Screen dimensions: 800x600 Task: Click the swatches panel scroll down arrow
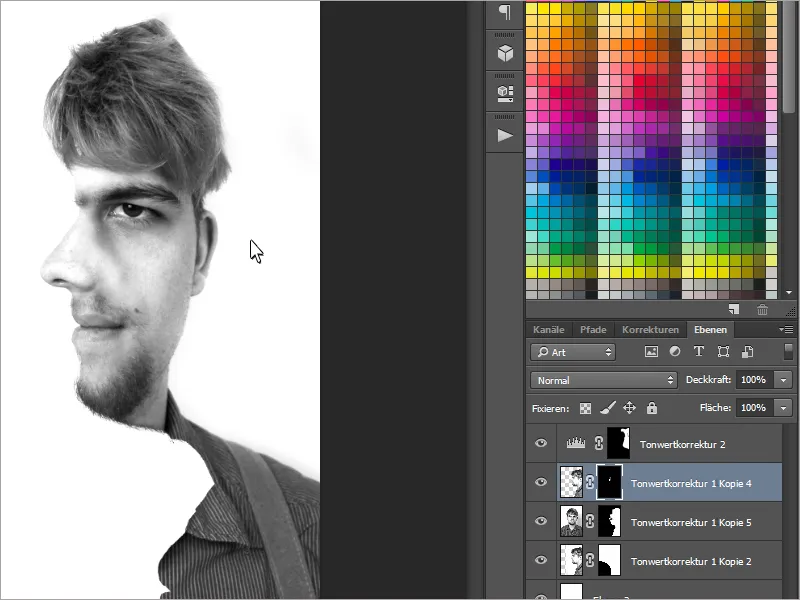pos(789,293)
